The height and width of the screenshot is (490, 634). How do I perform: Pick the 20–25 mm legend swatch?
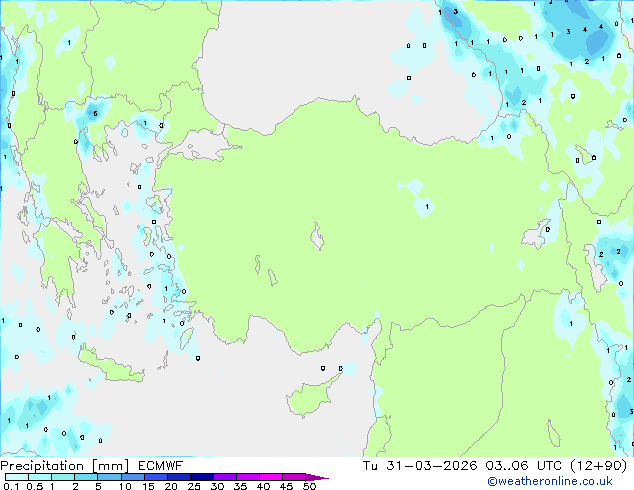point(178,477)
